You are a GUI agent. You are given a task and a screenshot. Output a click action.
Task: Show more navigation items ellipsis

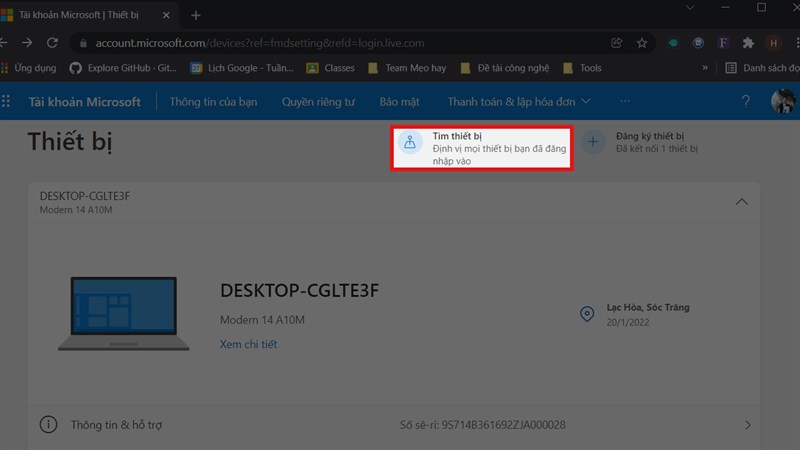pos(625,101)
